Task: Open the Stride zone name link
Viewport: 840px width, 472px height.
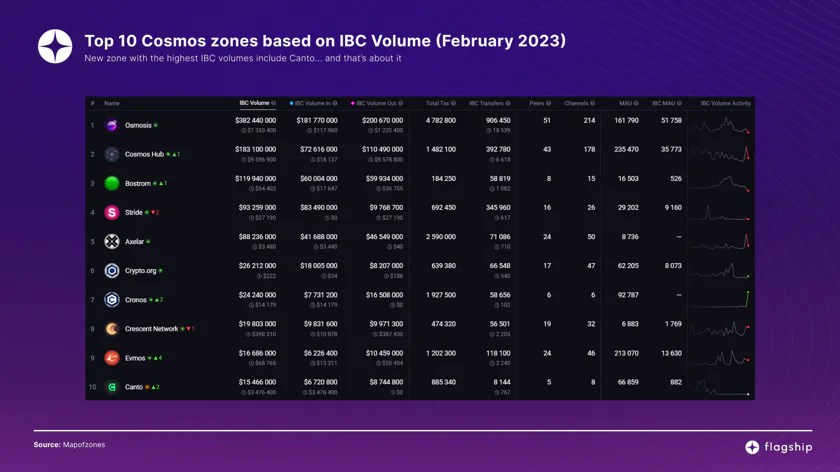Action: tap(133, 212)
